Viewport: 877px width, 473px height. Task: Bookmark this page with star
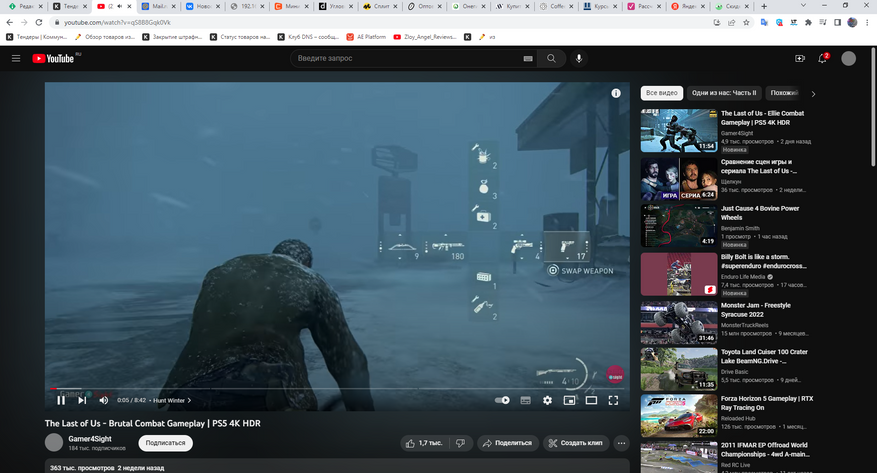click(746, 22)
